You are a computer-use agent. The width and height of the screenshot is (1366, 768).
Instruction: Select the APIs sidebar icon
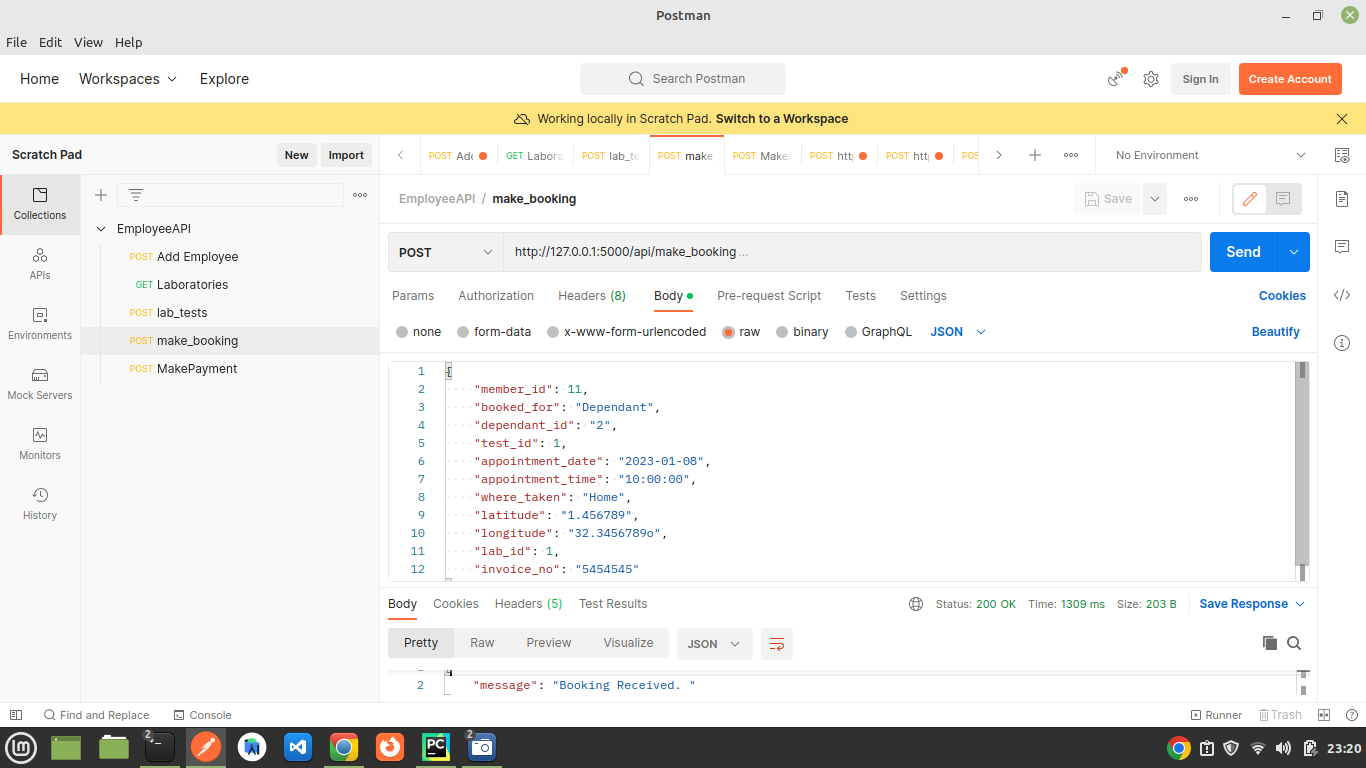click(x=40, y=265)
